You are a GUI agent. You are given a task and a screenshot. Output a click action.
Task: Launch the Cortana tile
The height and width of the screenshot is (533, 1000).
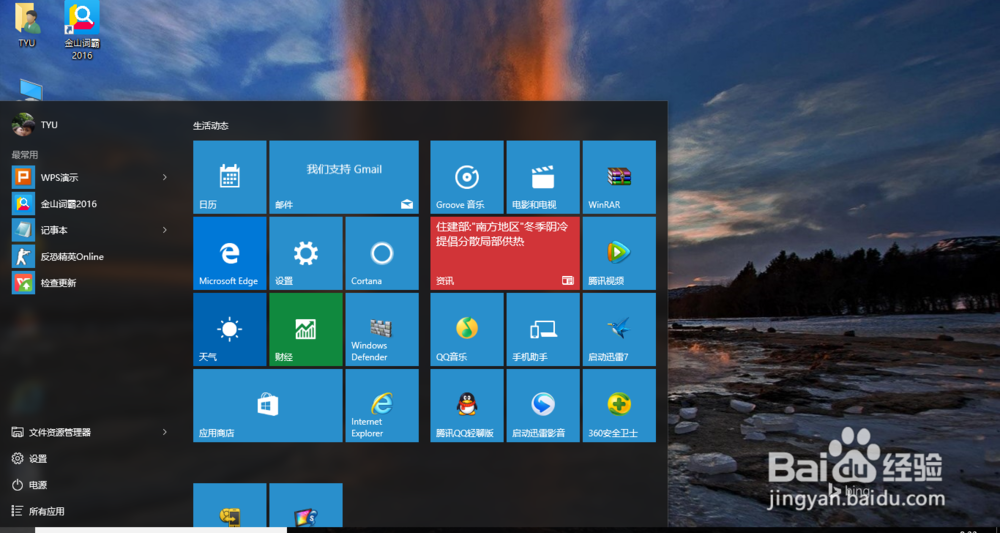point(382,253)
